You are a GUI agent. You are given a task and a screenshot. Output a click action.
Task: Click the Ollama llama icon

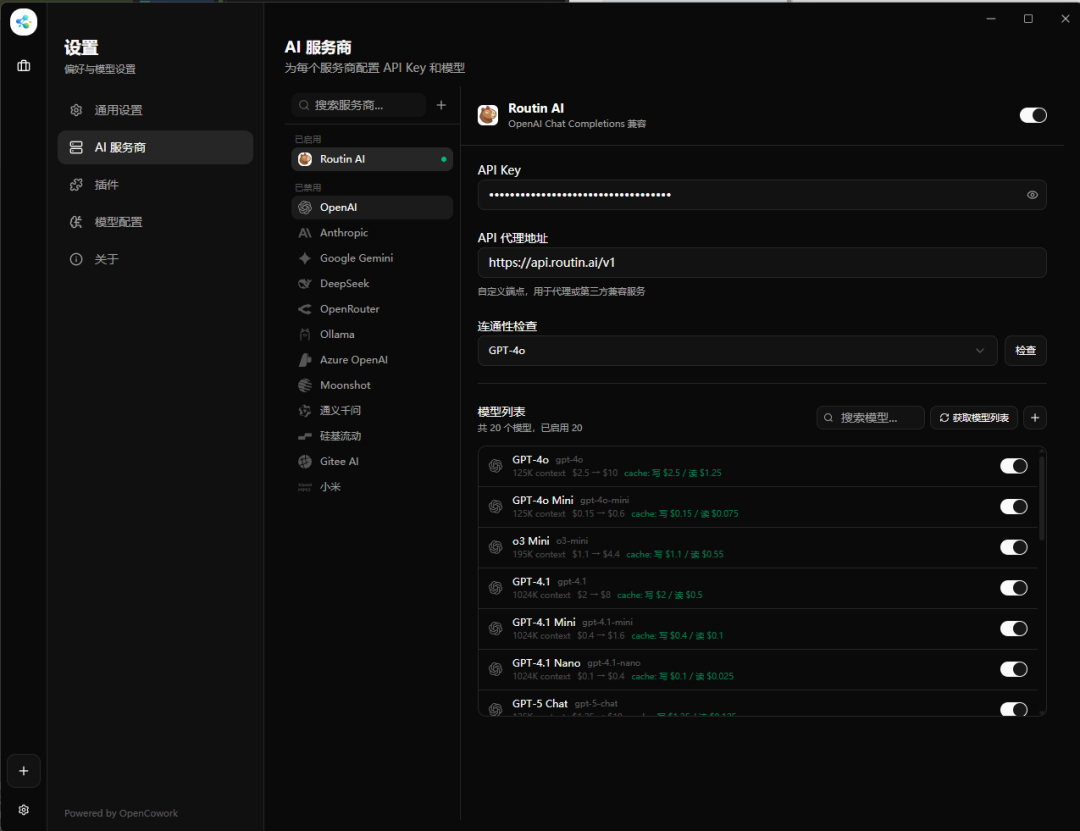point(304,334)
